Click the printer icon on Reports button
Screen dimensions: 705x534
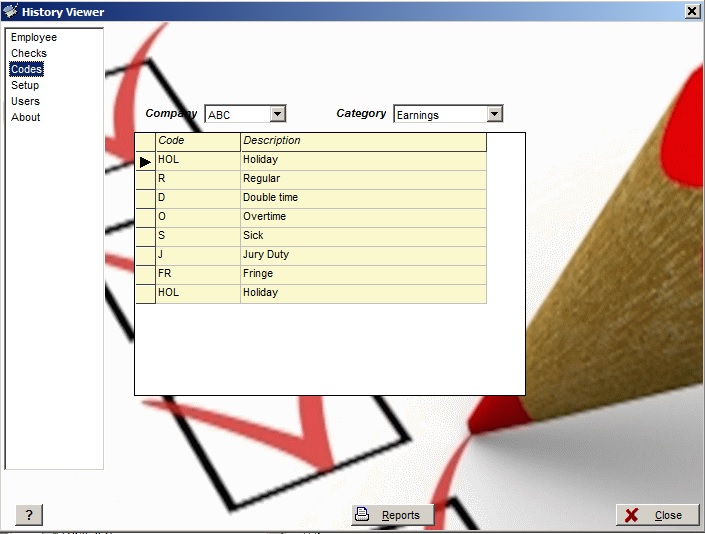pyautogui.click(x=362, y=514)
